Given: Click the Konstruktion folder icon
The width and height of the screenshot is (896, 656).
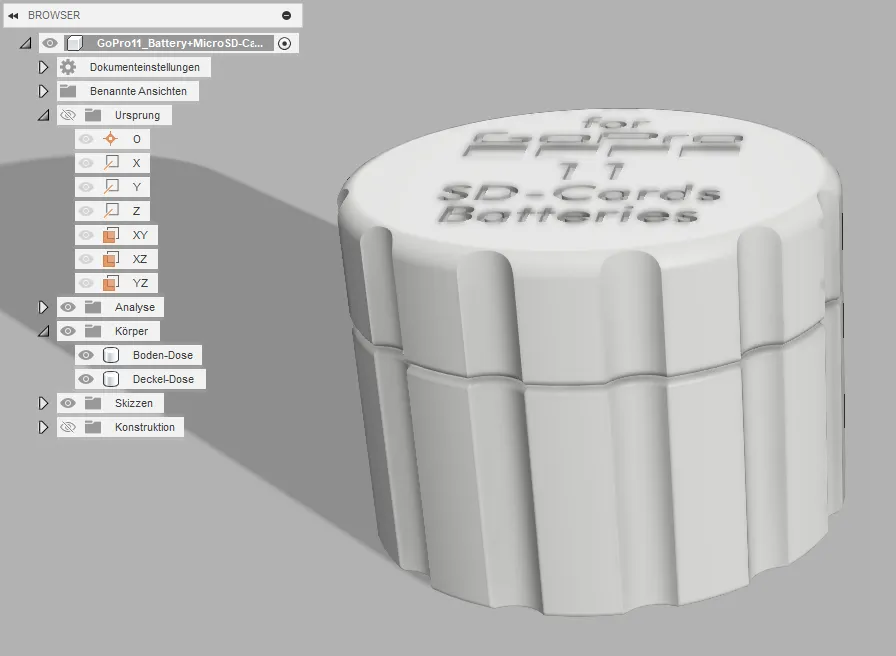Looking at the screenshot, I should click(93, 427).
